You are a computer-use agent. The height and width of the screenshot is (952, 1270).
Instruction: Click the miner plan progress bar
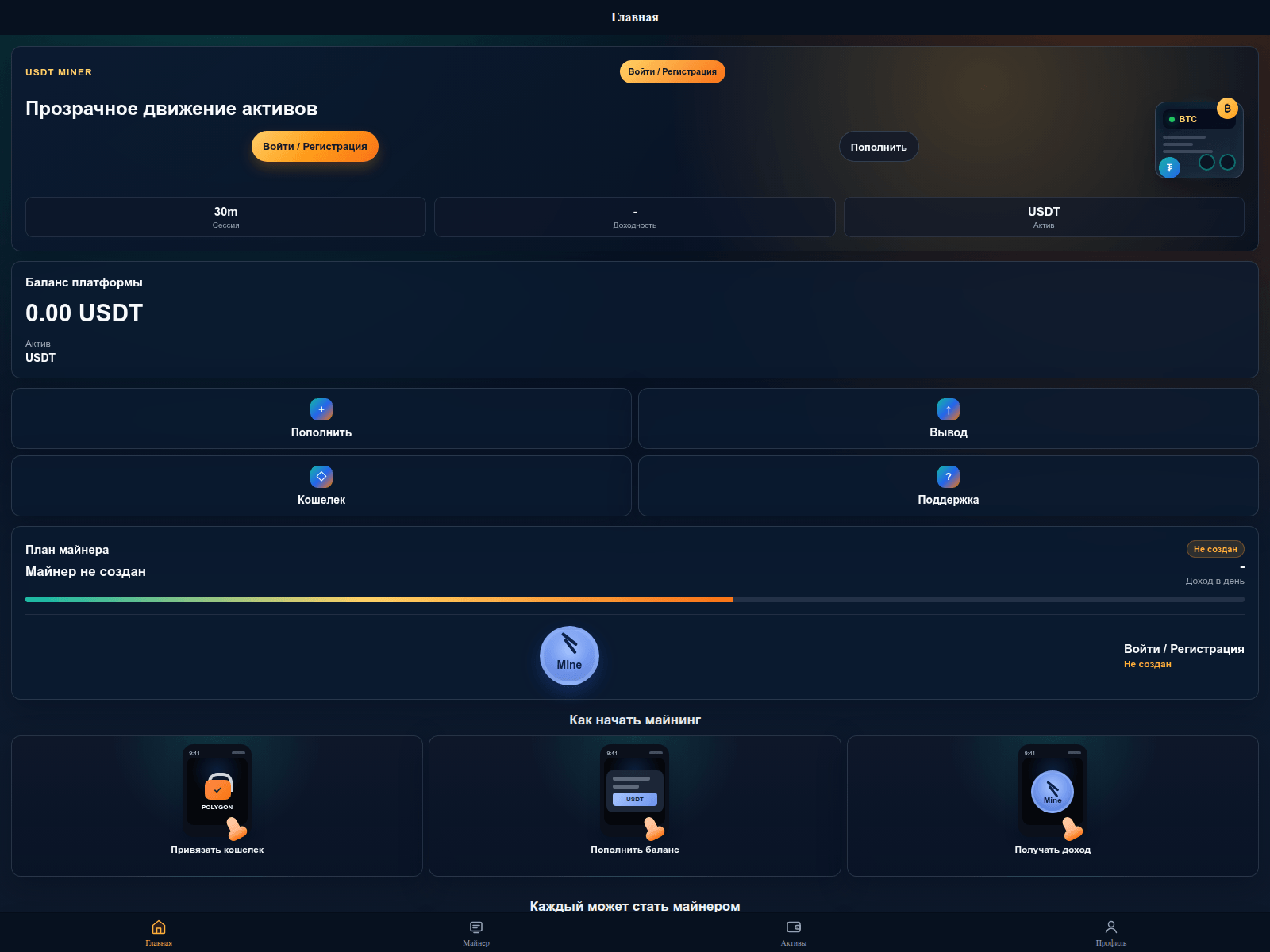(x=635, y=600)
